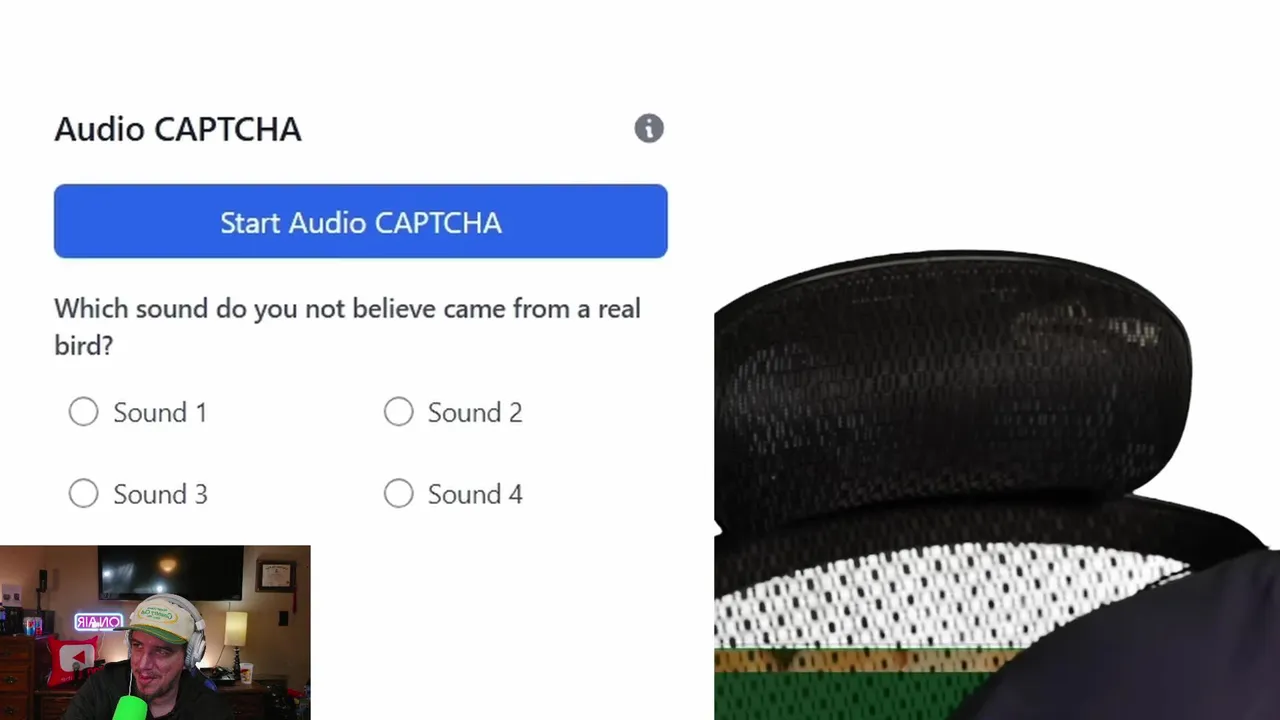The image size is (1280, 720).
Task: Click the red YouTube play button pillow
Action: click(x=74, y=661)
